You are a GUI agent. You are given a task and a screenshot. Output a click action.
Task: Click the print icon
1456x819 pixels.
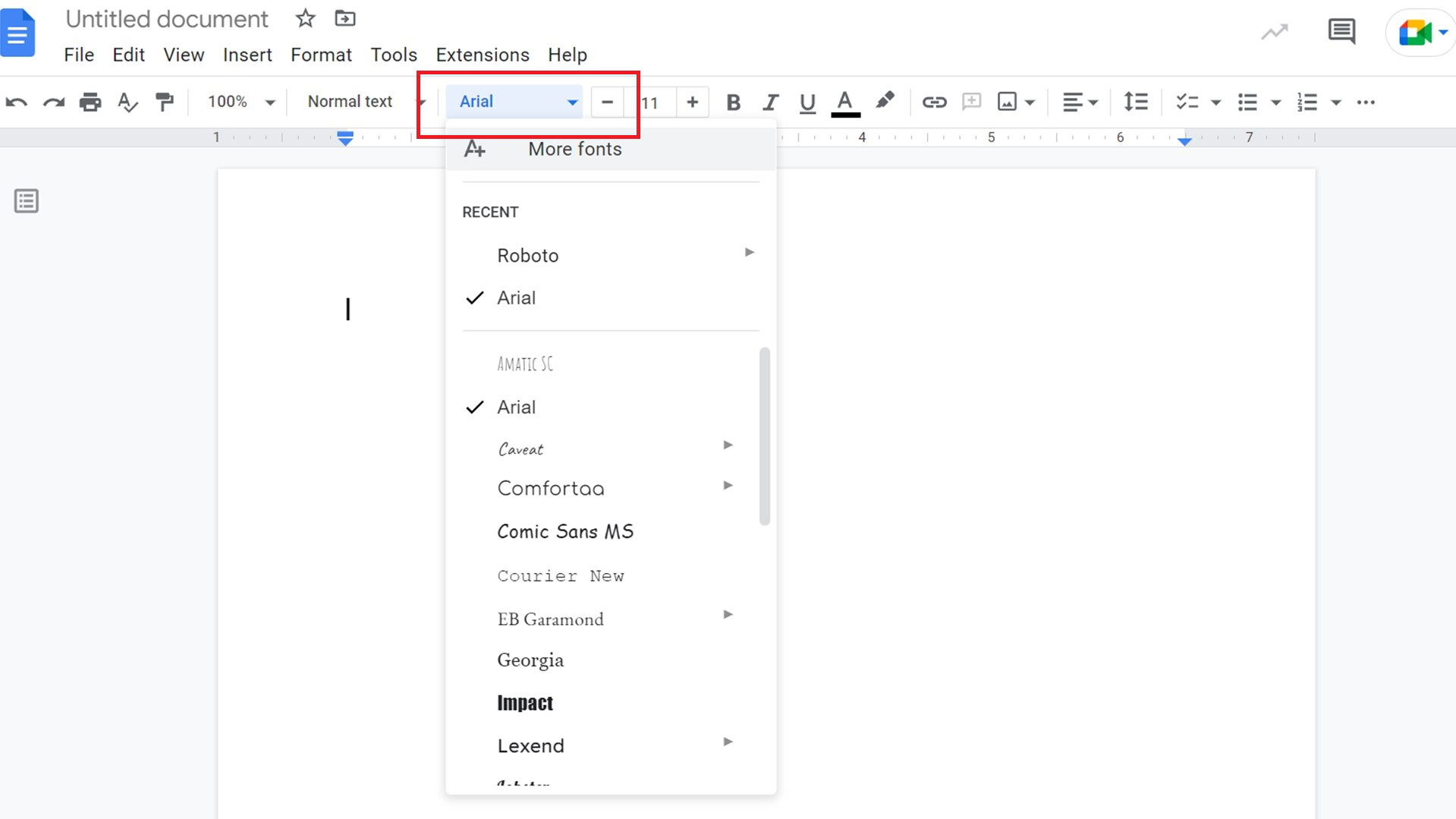point(90,102)
